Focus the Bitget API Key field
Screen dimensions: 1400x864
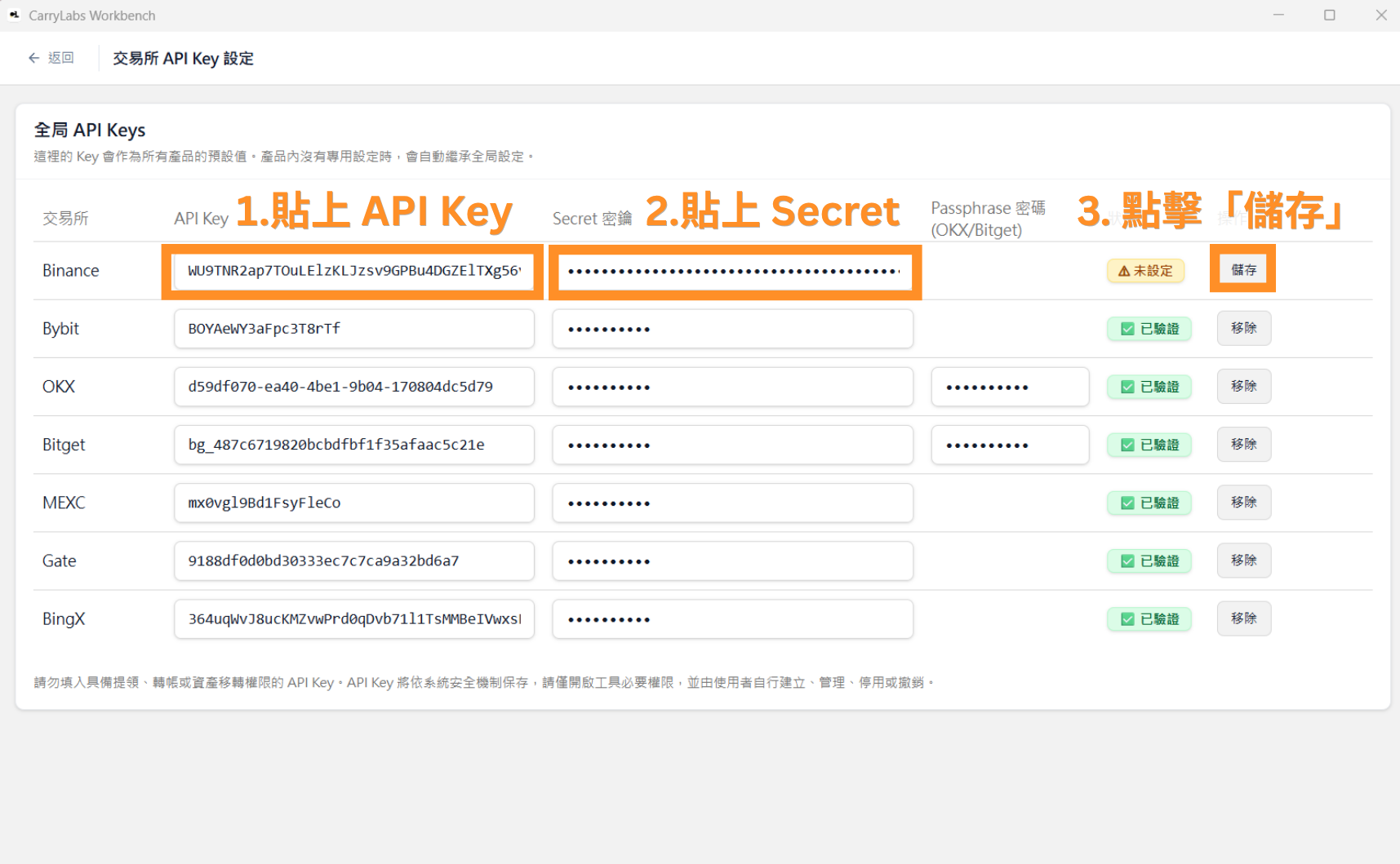point(353,445)
